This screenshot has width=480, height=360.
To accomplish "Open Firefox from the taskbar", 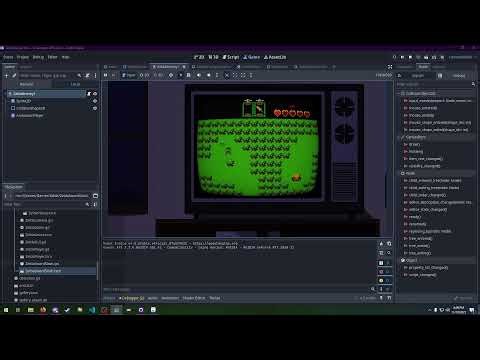I will click(43, 310).
